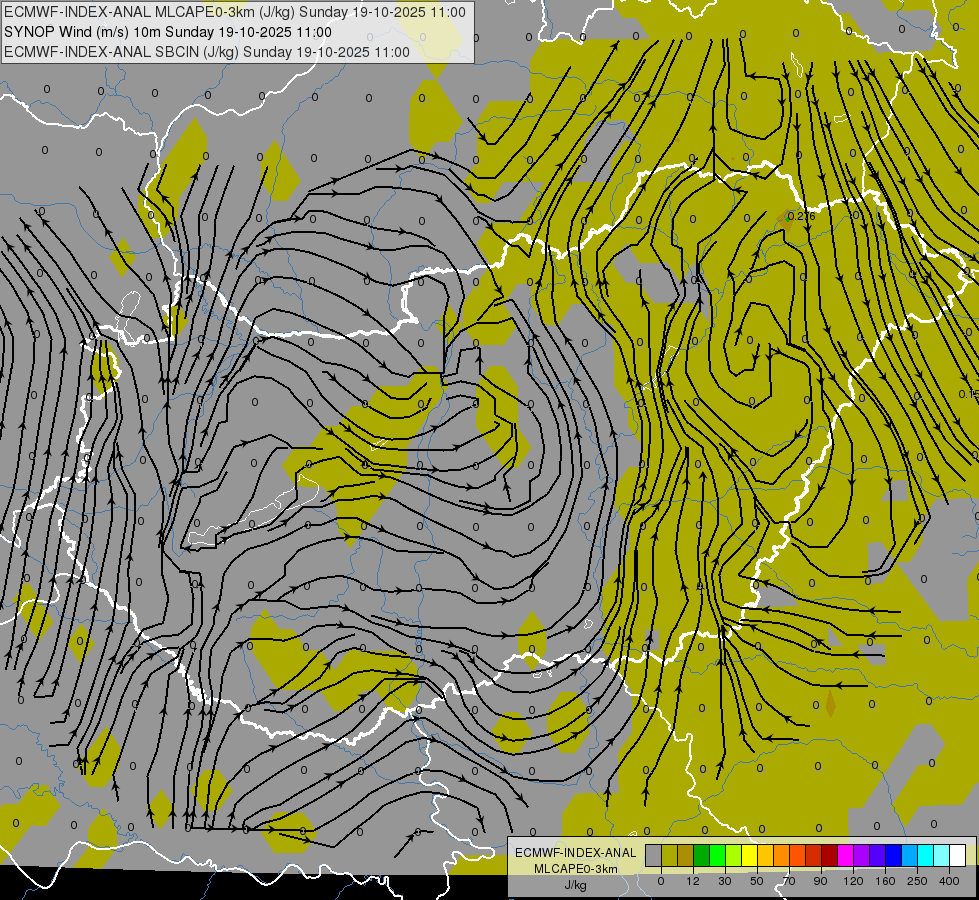Click the legend tick value 120
979x900 pixels.
coord(853,881)
